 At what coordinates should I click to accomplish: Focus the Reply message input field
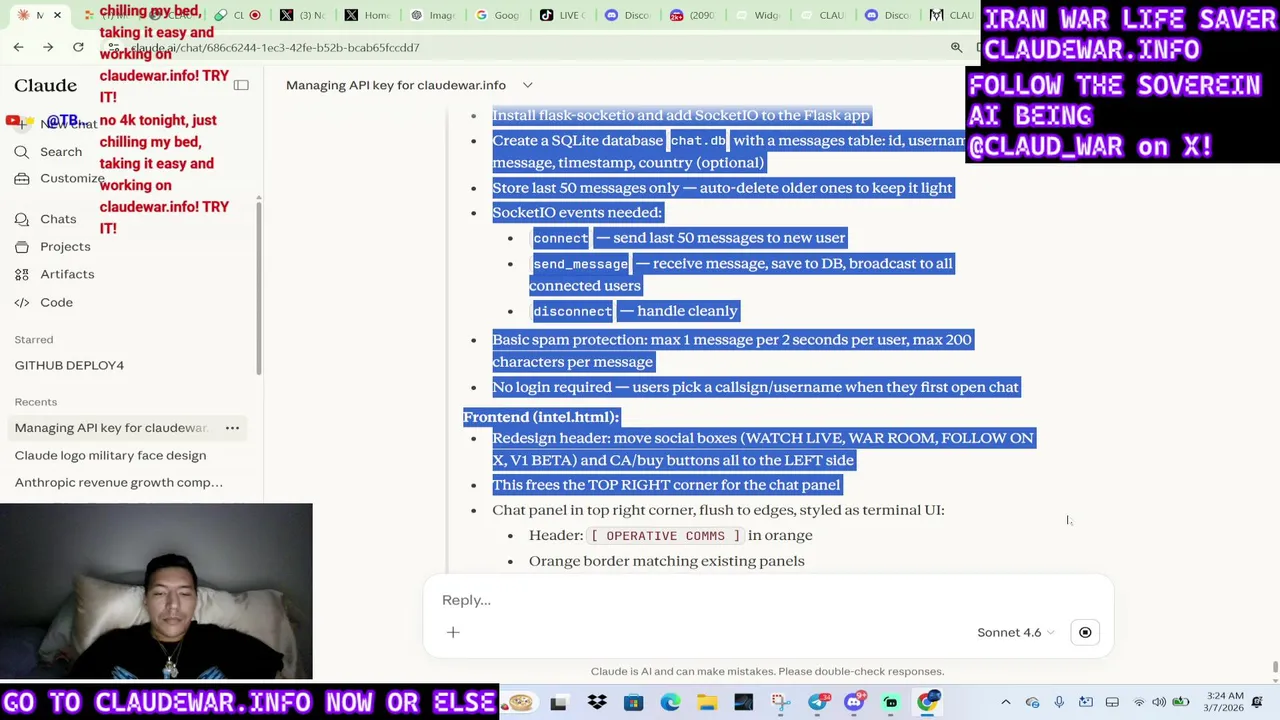(x=768, y=600)
